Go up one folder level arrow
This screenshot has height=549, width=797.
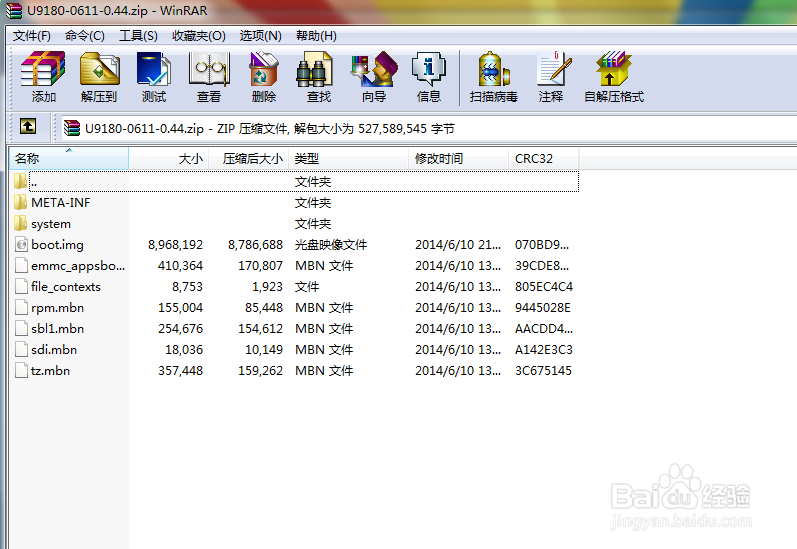[27, 126]
